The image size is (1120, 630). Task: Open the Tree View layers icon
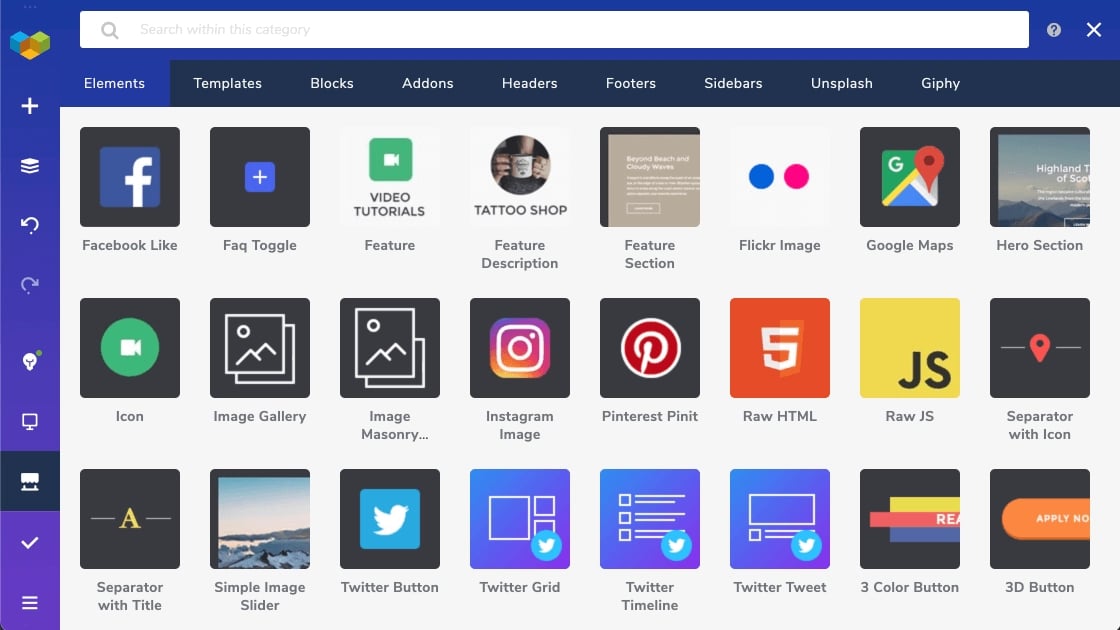29,166
